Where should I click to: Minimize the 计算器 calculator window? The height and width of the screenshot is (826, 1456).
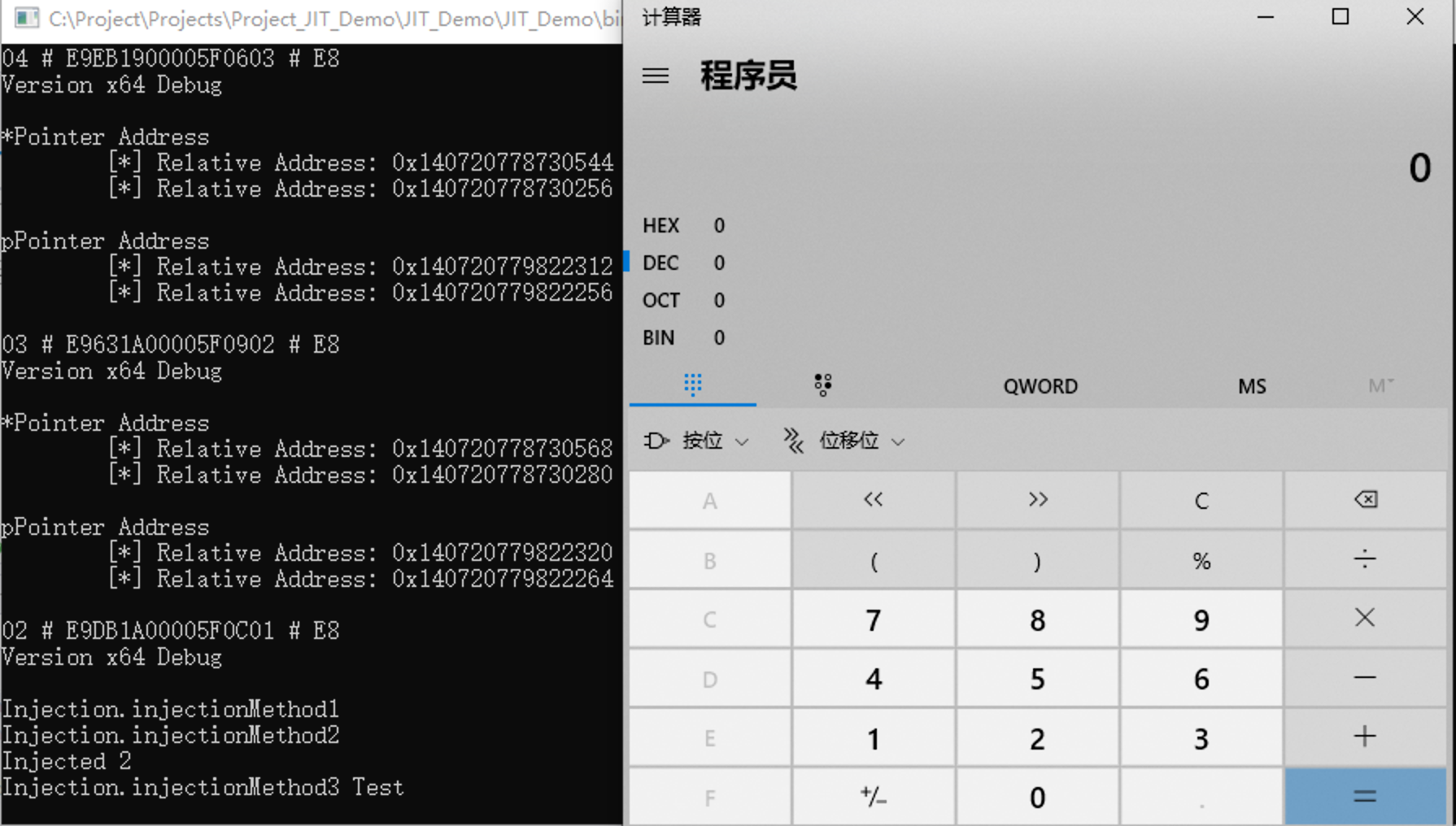point(1266,17)
